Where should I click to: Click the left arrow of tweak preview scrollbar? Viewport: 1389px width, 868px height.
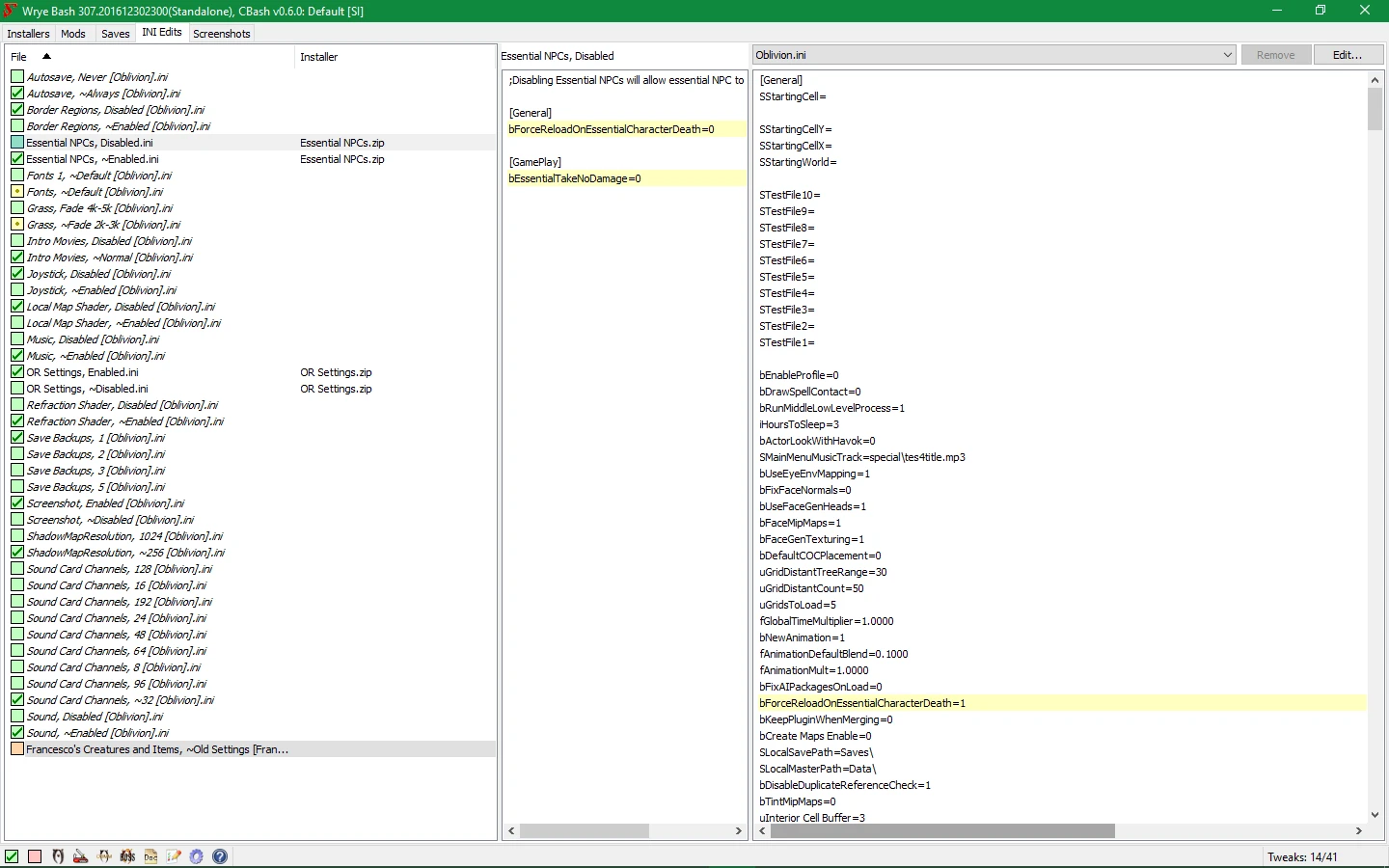511,830
